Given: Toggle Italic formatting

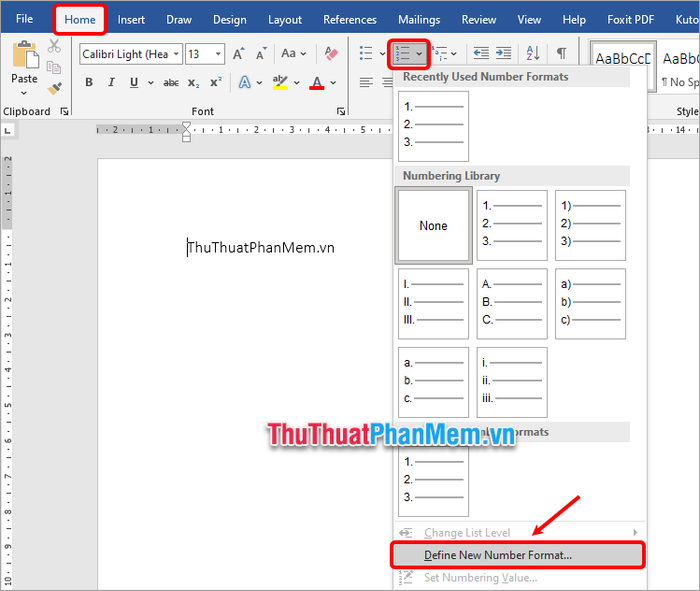Looking at the screenshot, I should pos(111,83).
